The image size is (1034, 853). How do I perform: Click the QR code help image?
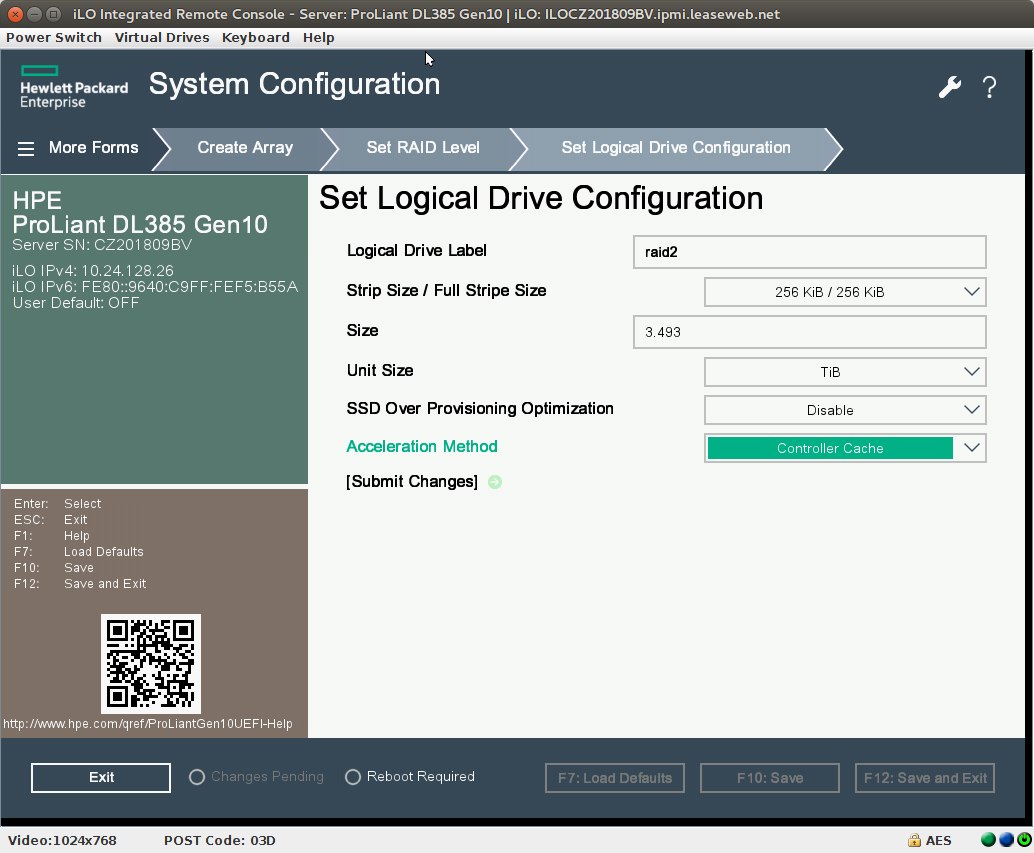pyautogui.click(x=150, y=664)
